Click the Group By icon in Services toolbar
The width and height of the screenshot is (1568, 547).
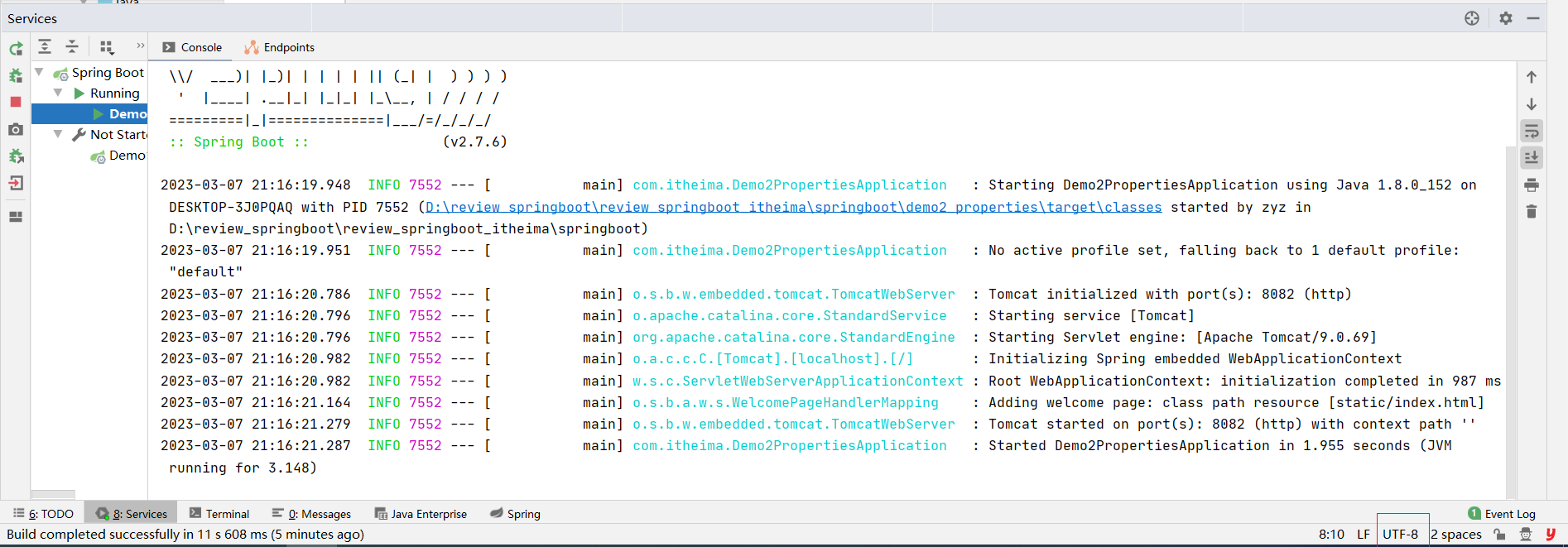pos(106,47)
